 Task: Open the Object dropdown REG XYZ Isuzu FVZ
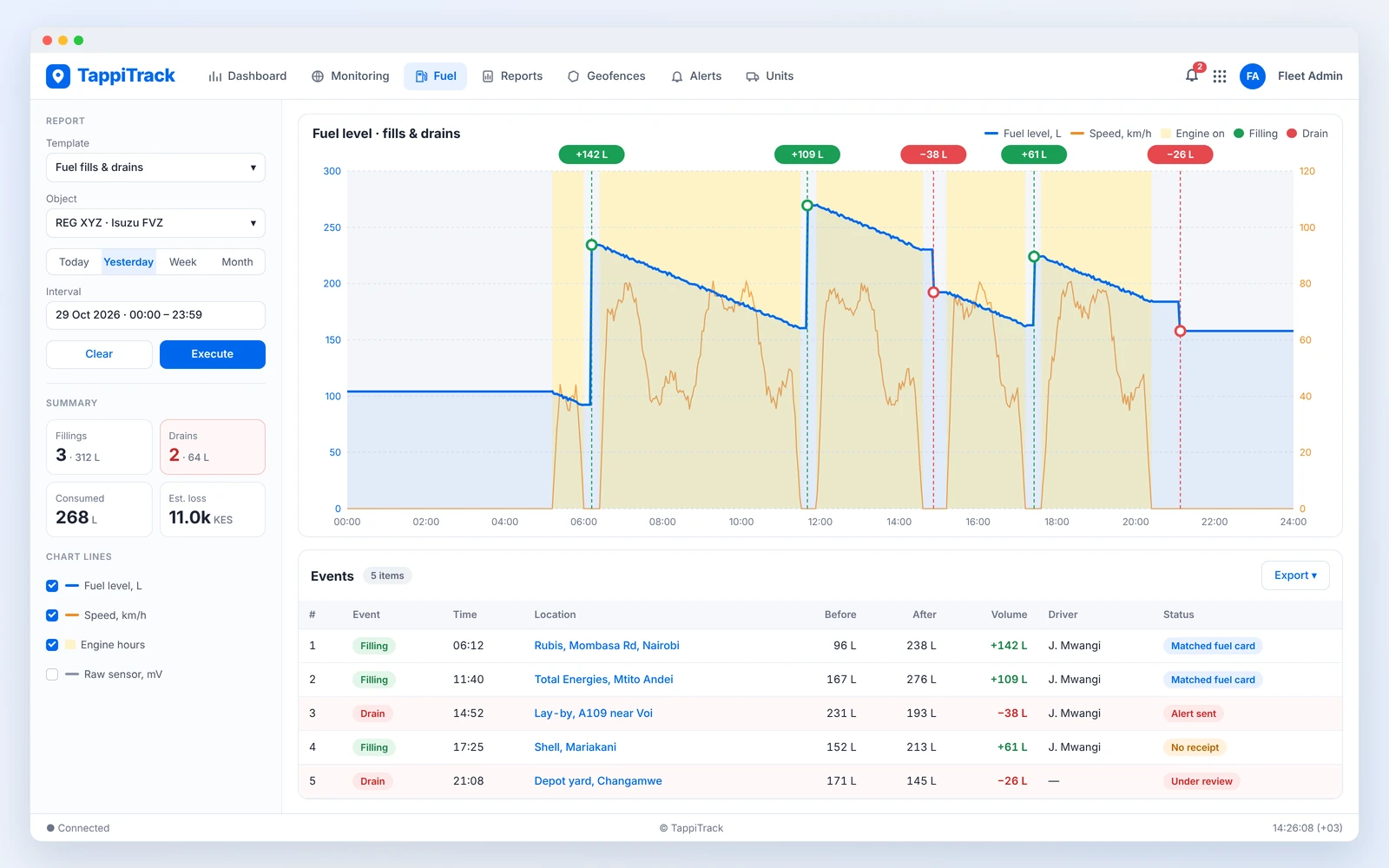[155, 223]
